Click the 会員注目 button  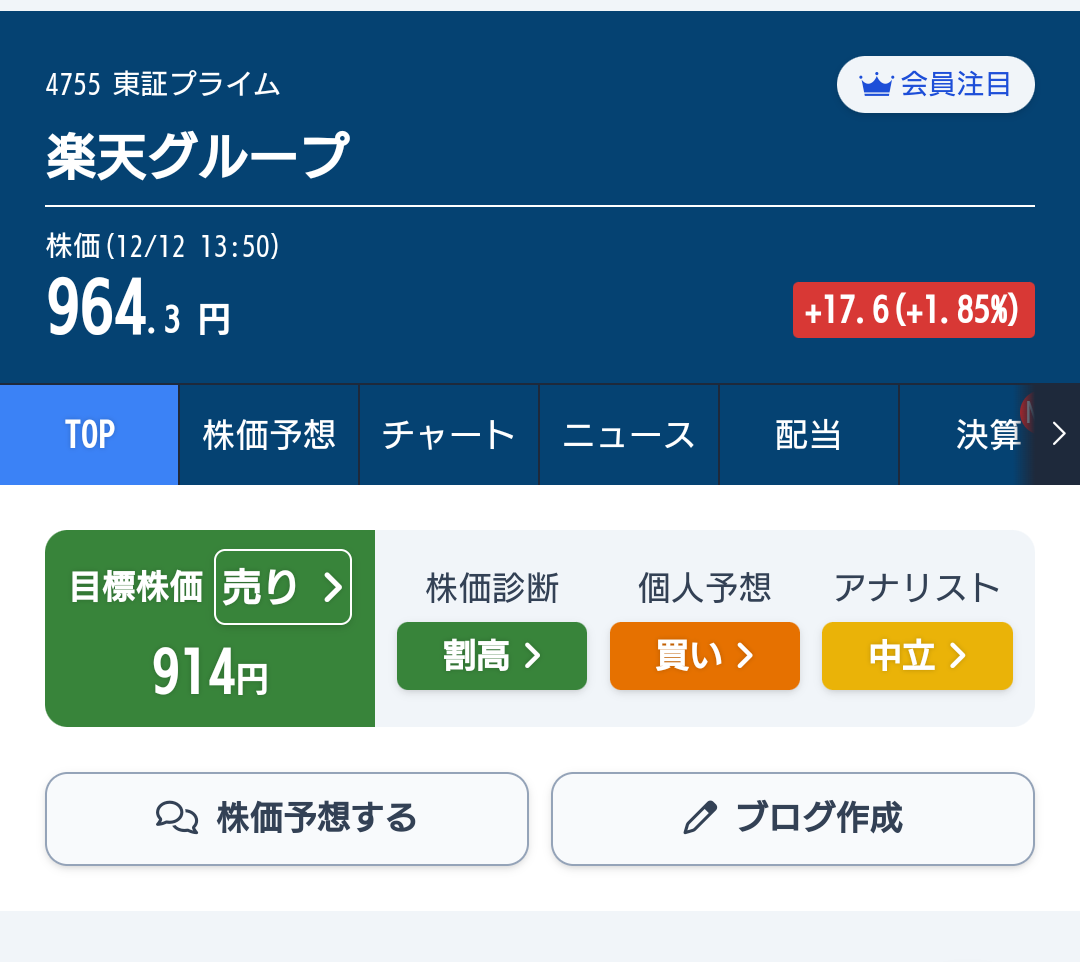[x=935, y=84]
